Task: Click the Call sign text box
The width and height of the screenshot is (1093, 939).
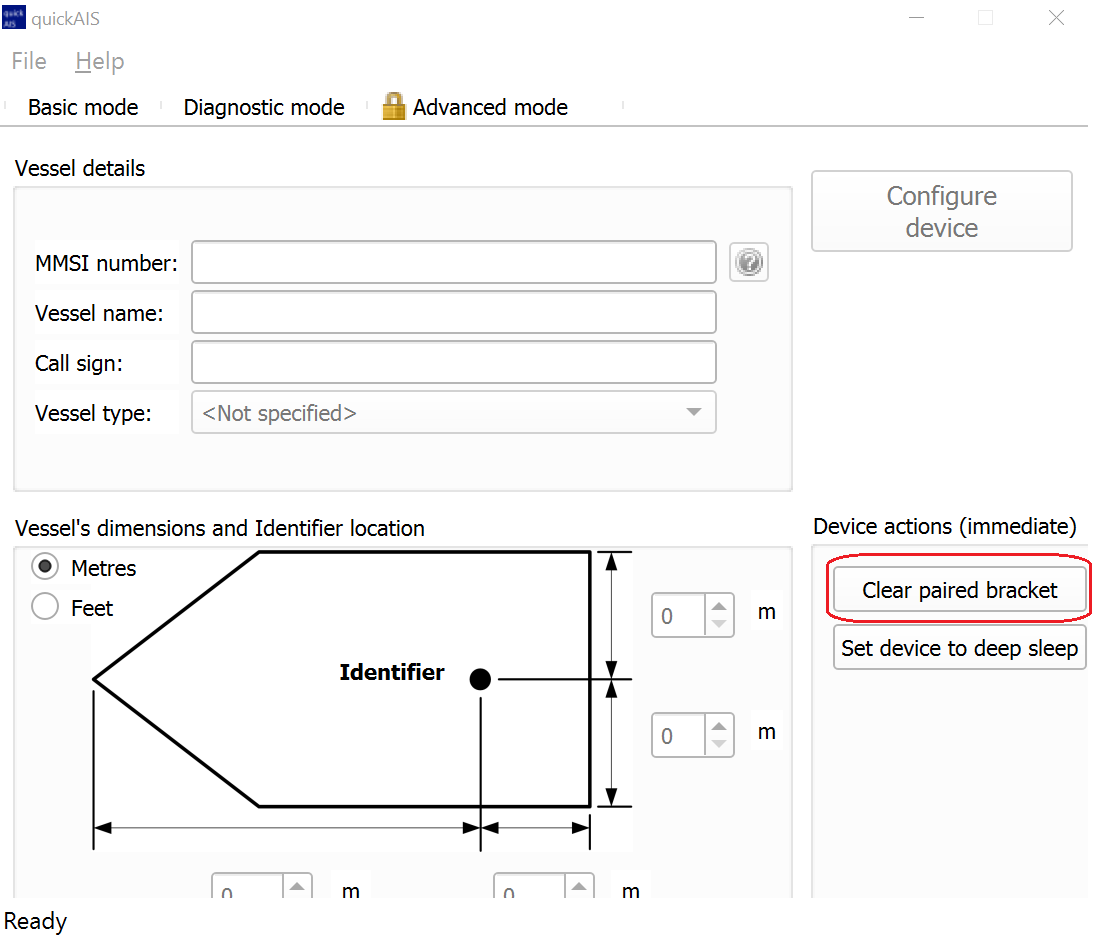Action: click(453, 363)
